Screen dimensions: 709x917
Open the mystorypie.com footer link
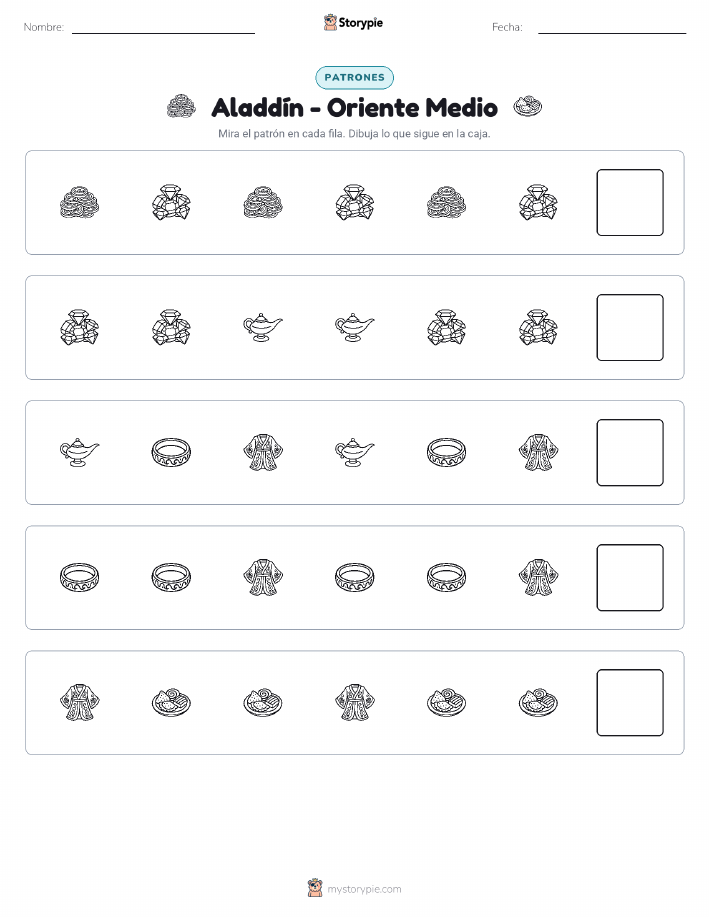point(364,889)
